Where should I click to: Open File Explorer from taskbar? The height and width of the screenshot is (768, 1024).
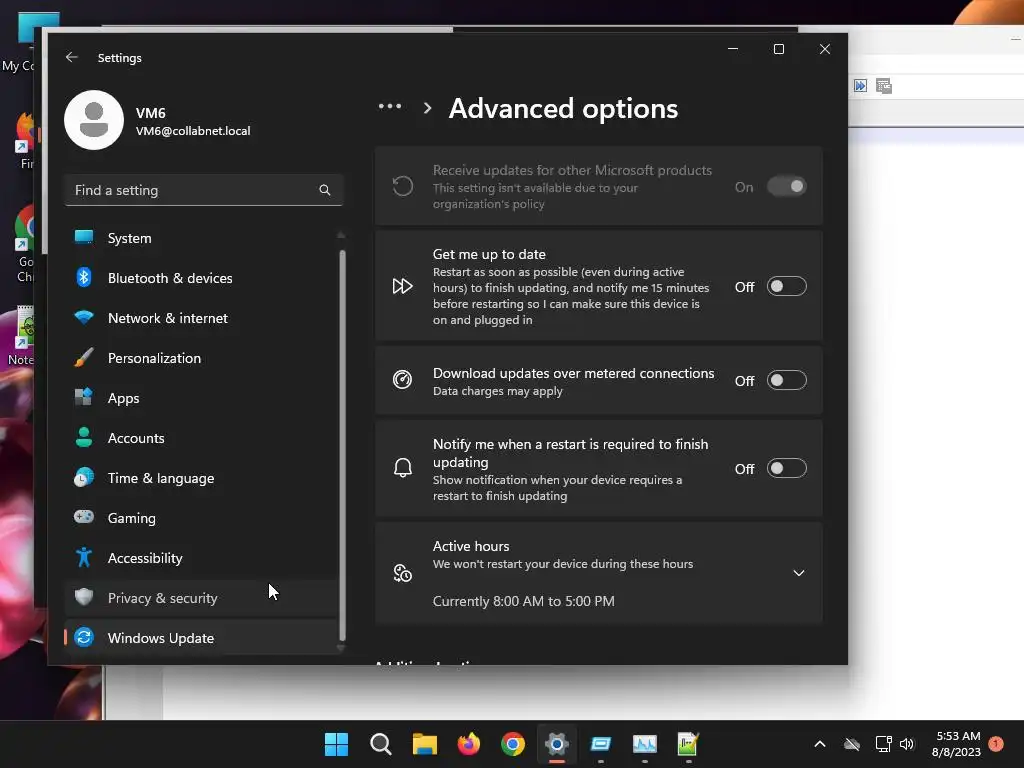tap(424, 744)
